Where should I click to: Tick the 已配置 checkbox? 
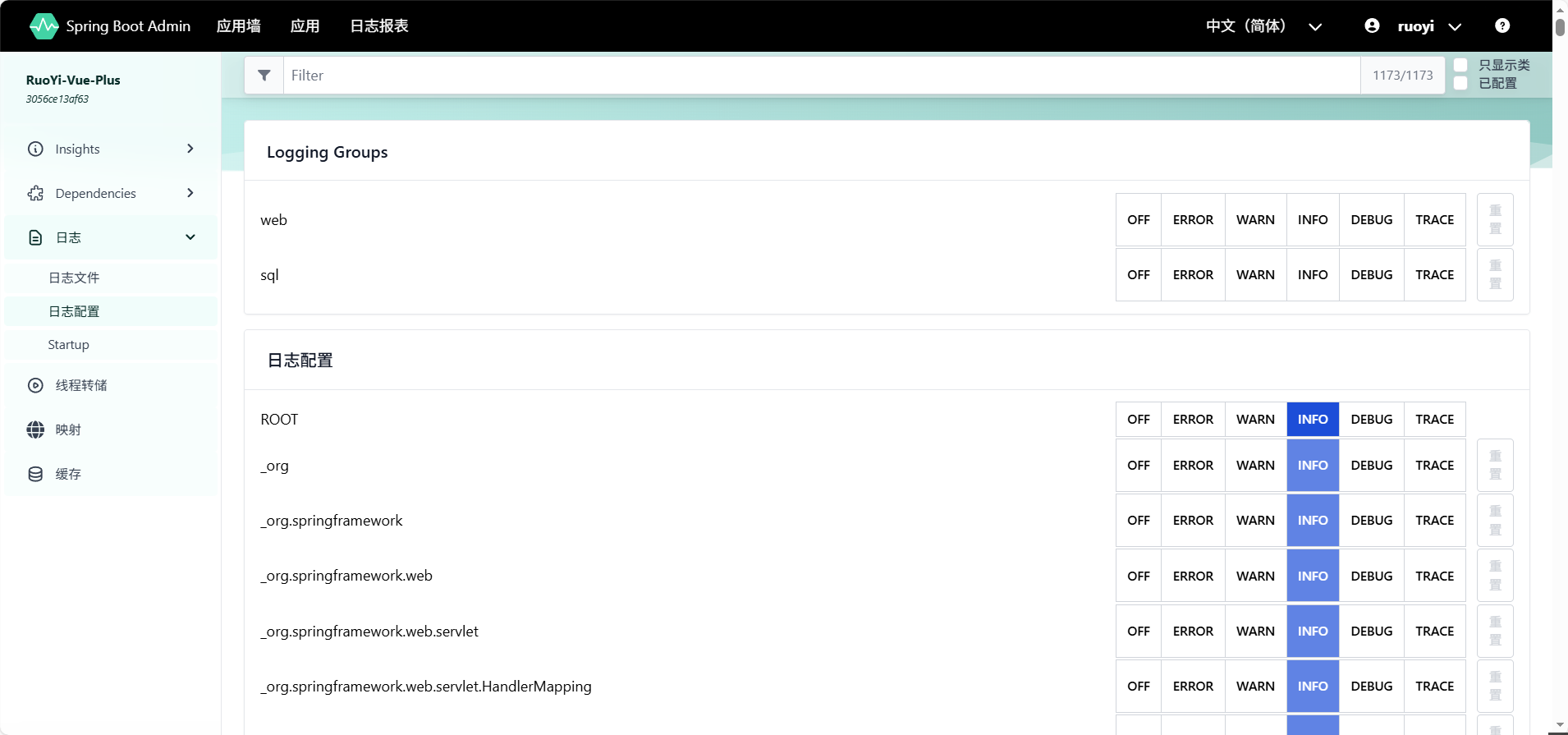click(x=1460, y=83)
